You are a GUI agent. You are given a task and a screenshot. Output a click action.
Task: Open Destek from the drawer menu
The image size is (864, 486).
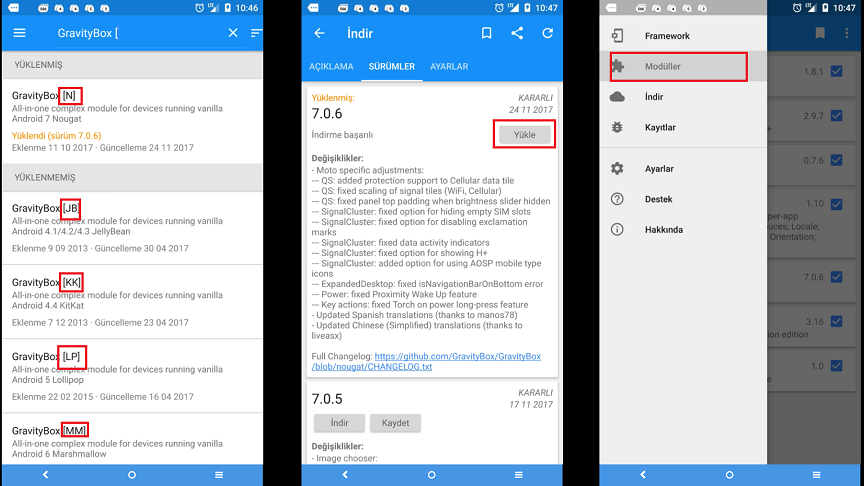[x=683, y=199]
